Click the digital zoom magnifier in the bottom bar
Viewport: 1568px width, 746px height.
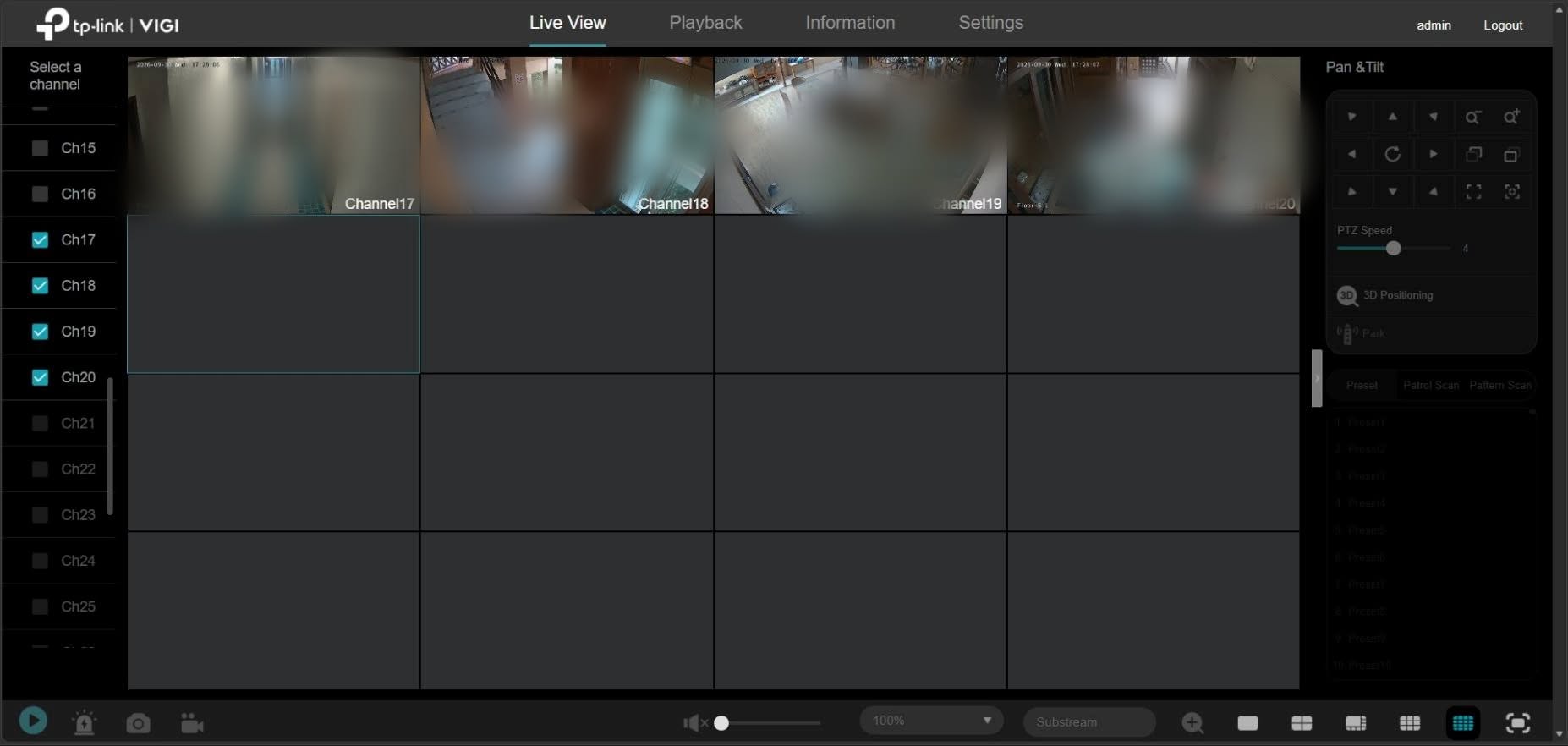point(1192,723)
